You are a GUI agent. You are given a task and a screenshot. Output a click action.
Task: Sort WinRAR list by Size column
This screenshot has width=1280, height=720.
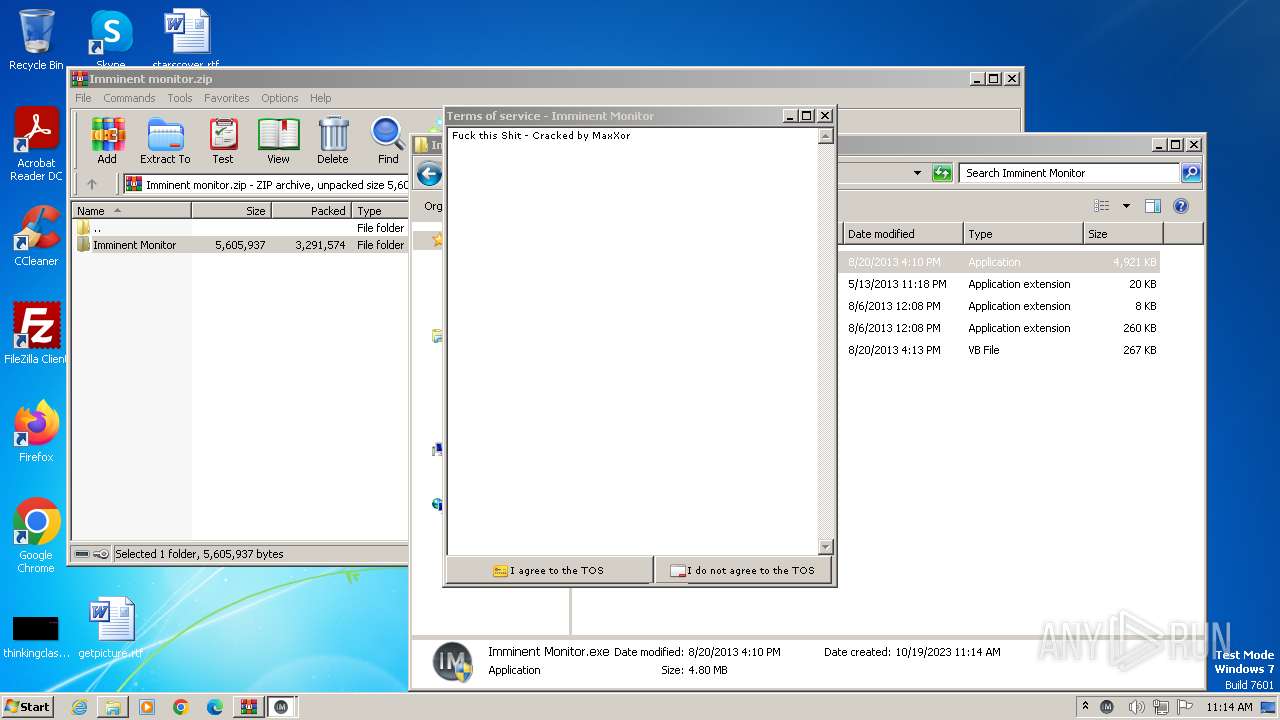tap(231, 211)
